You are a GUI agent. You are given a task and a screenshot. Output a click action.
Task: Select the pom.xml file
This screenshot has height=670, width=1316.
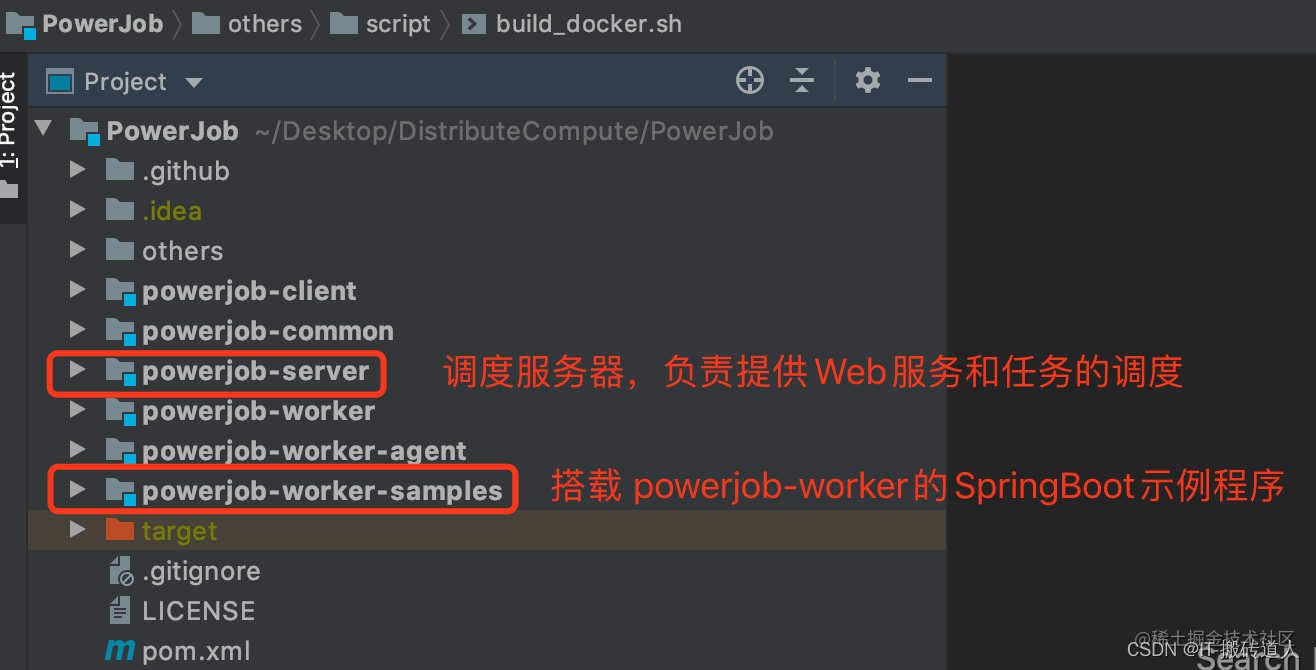pos(197,651)
